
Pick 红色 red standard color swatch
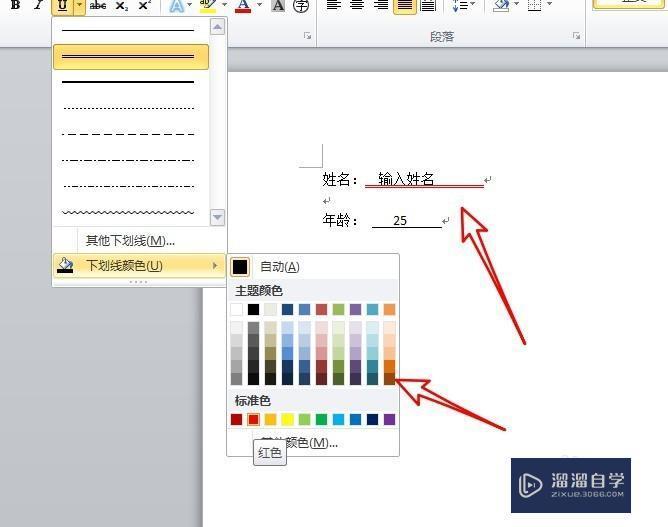coord(253,420)
